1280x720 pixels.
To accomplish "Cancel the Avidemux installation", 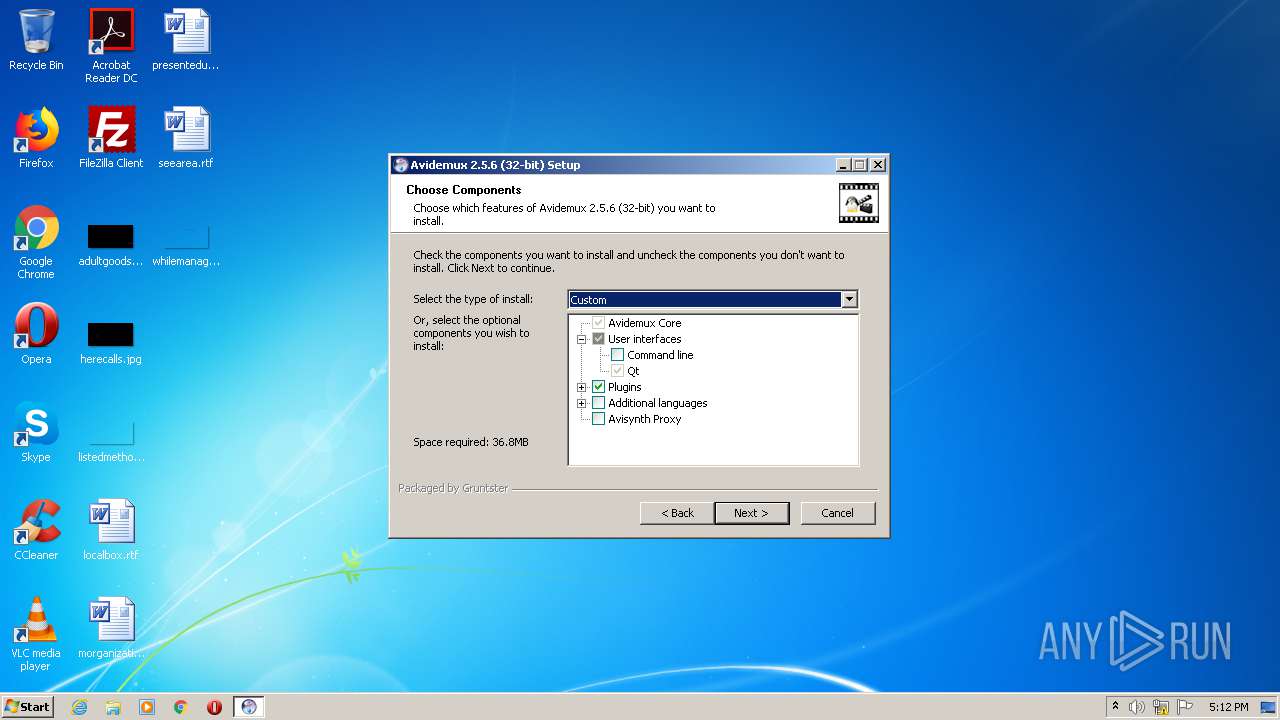I will coord(838,513).
